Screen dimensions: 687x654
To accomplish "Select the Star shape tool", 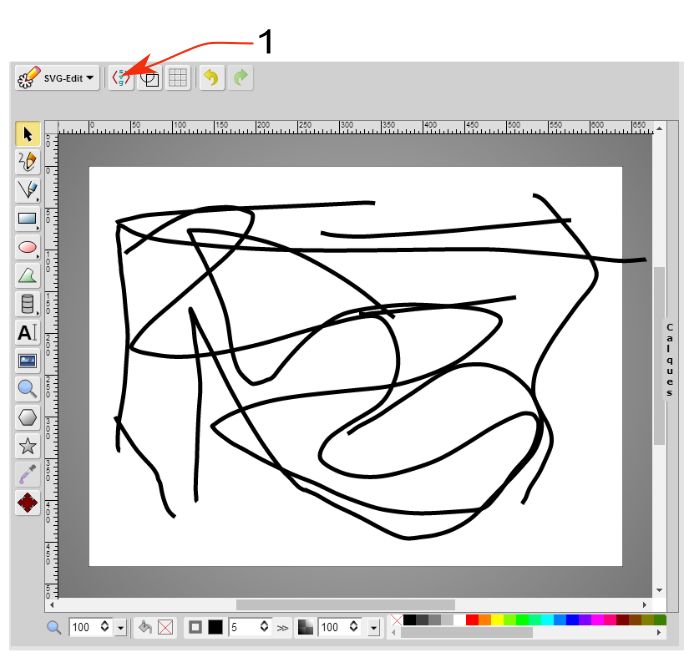I will click(x=27, y=446).
